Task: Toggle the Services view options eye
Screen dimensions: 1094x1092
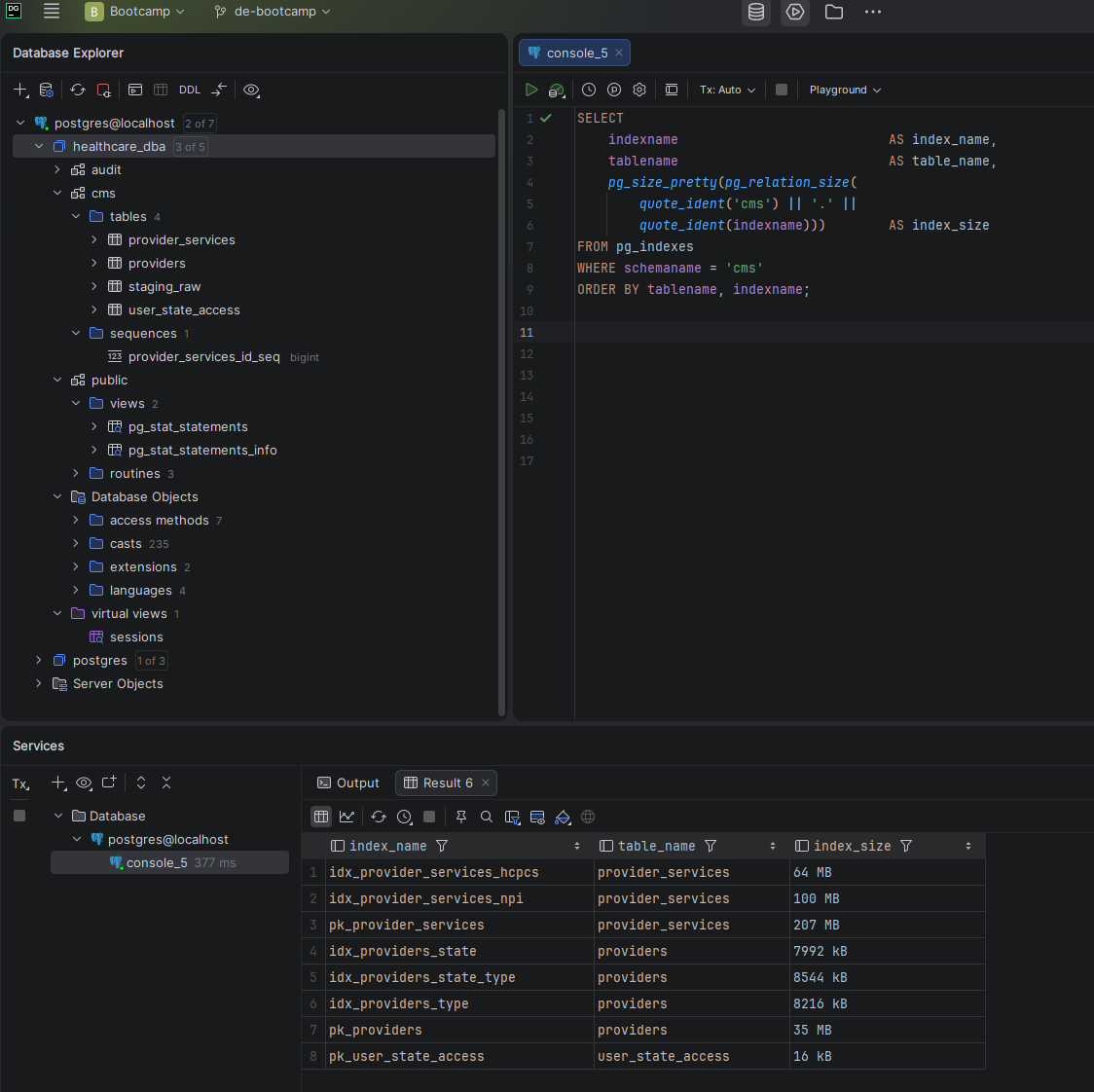Action: click(84, 783)
